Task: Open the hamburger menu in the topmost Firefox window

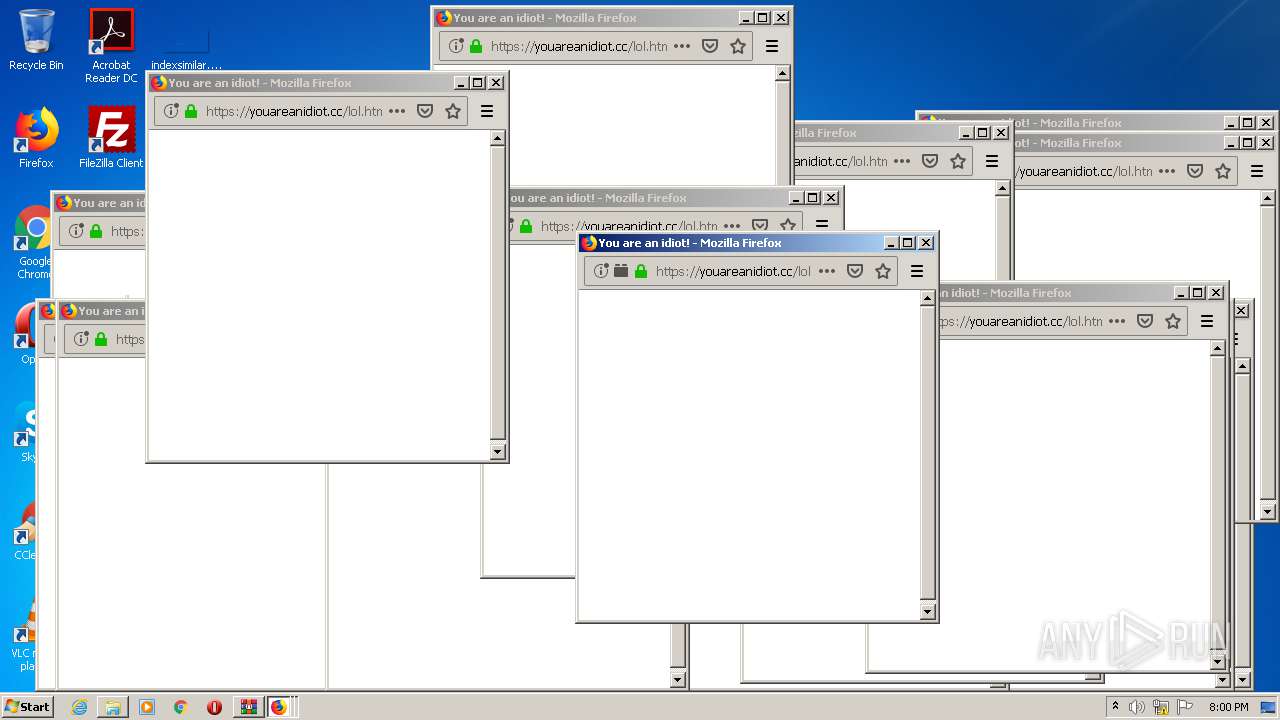Action: pyautogui.click(x=772, y=46)
